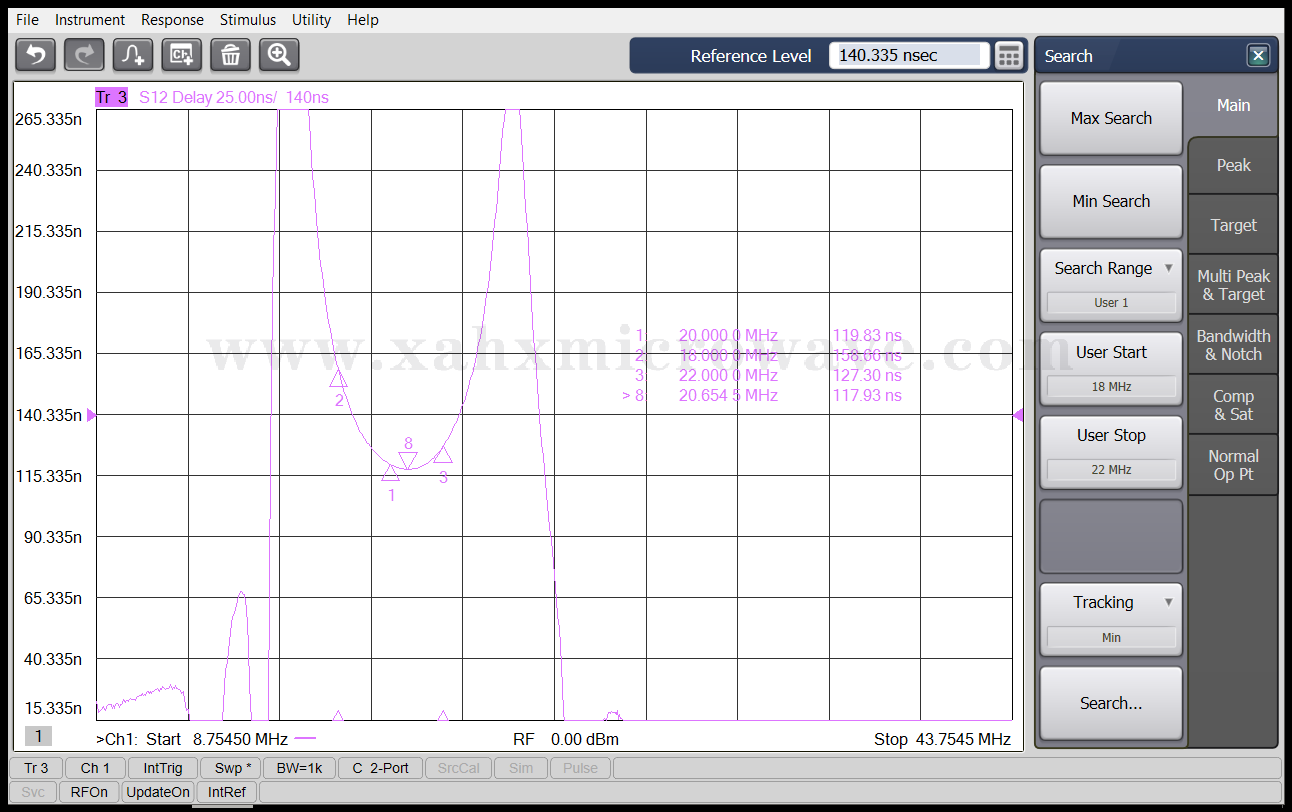
Task: Click the Search... button
Action: (1111, 703)
